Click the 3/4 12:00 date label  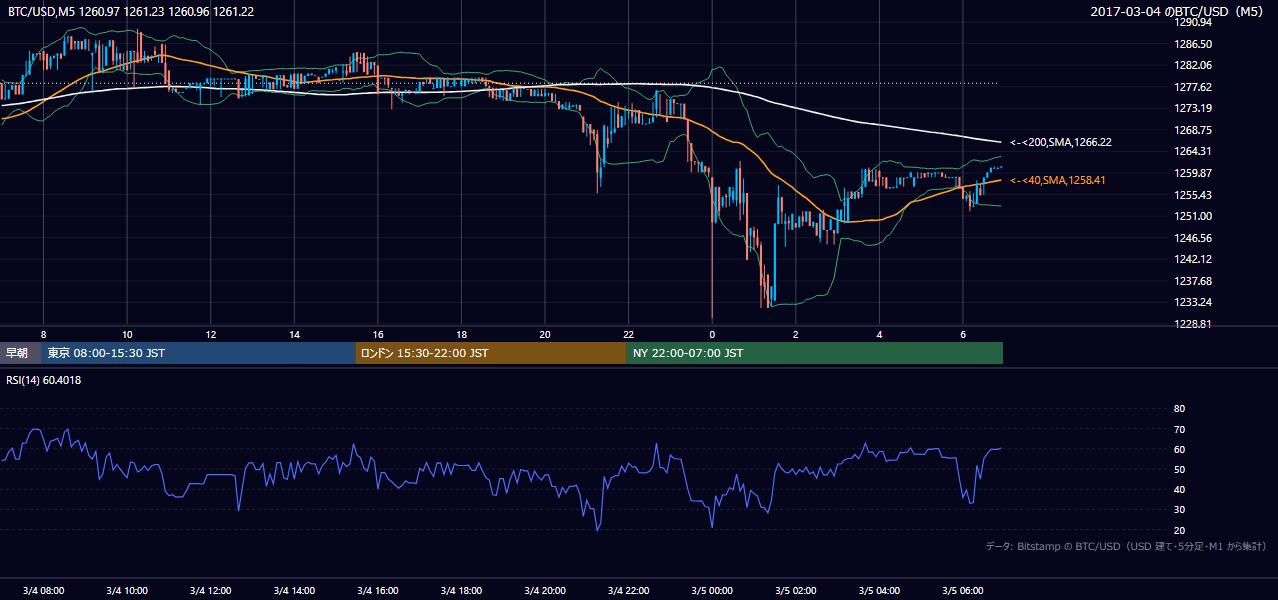click(210, 590)
